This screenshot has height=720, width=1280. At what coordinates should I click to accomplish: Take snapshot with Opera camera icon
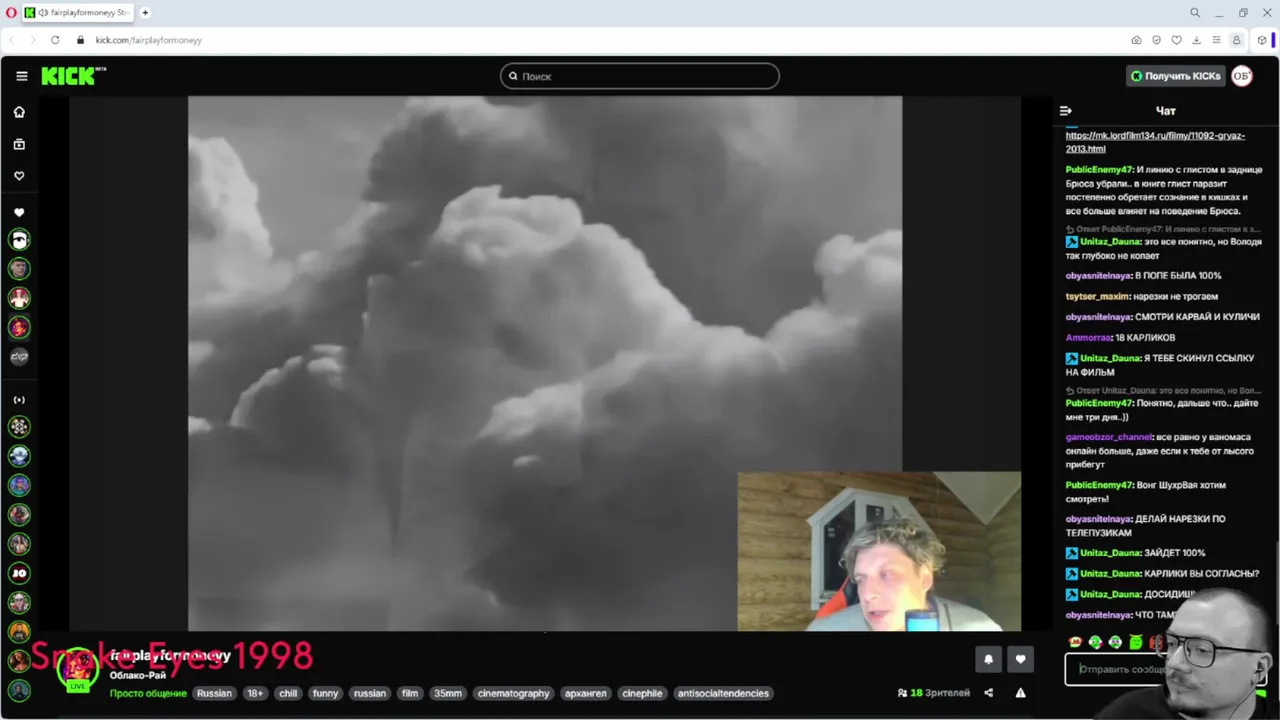(1136, 40)
